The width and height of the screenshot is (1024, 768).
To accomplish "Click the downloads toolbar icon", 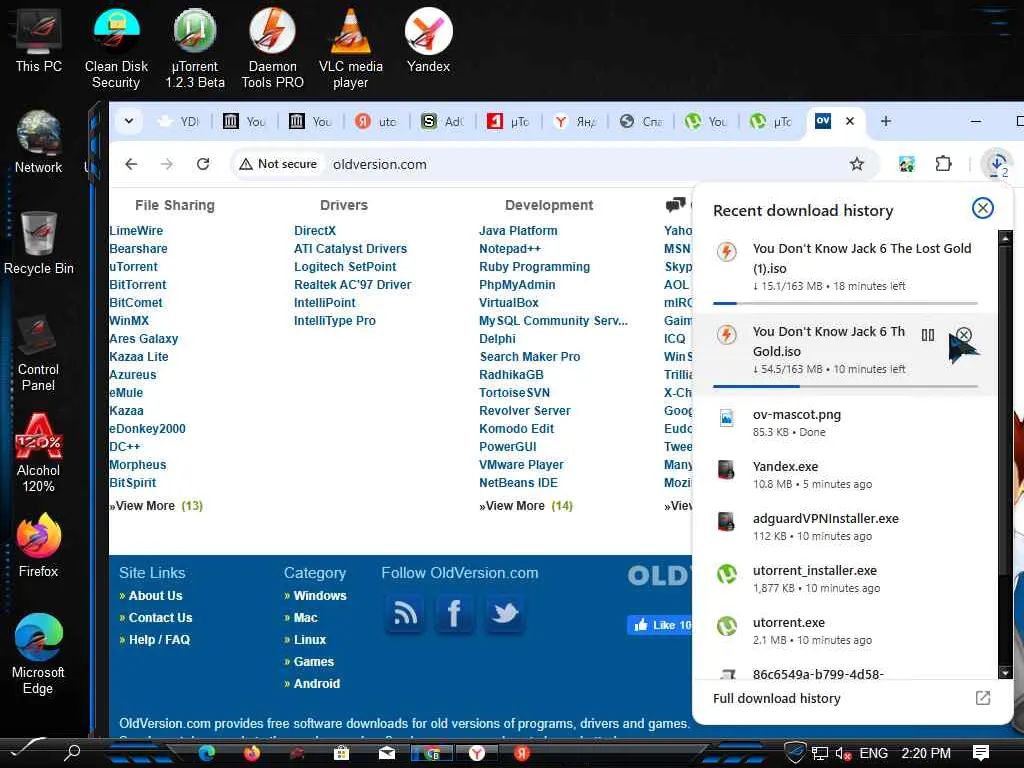I will (997, 164).
